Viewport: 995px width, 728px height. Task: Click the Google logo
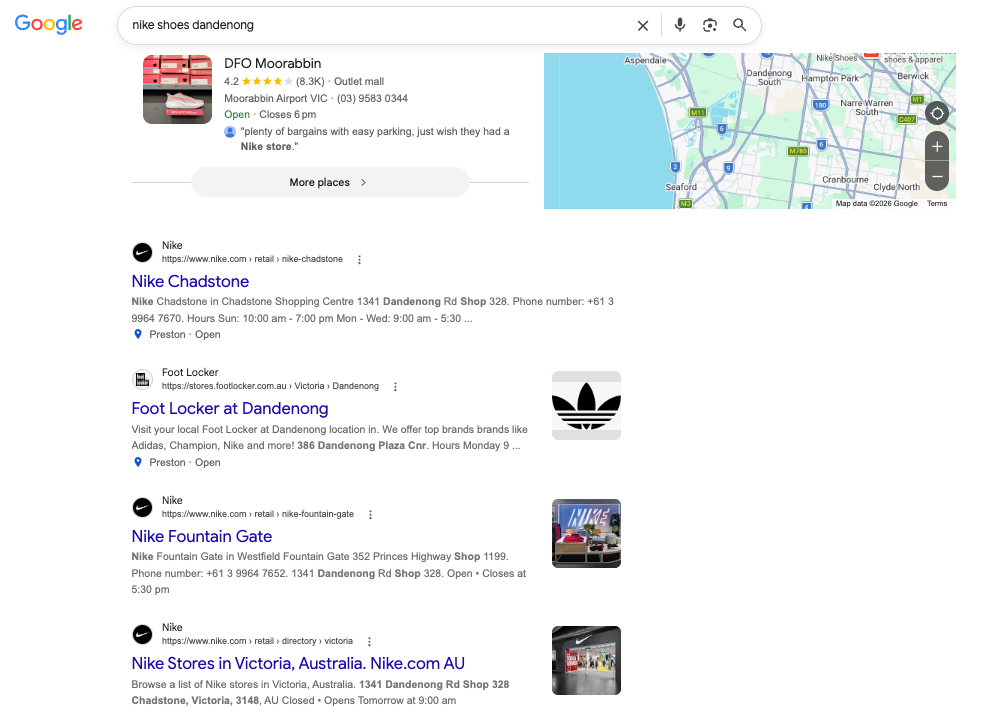click(x=49, y=23)
